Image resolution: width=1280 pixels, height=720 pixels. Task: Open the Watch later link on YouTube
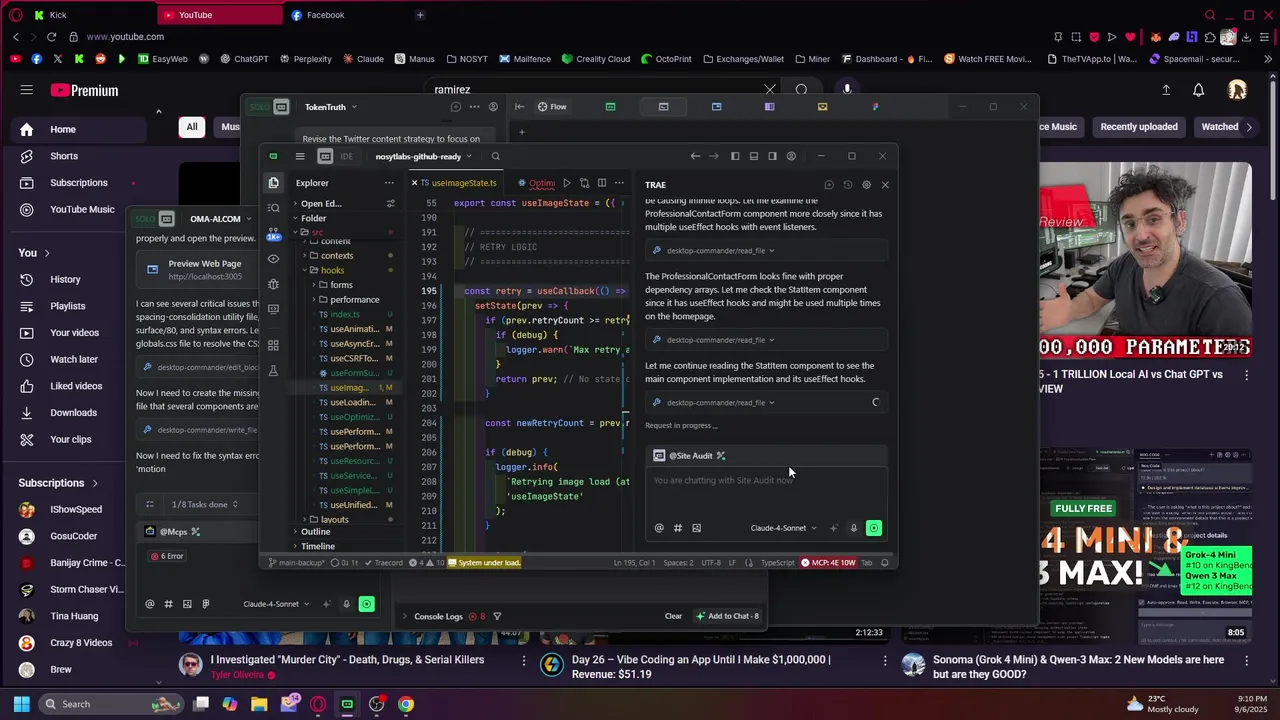click(74, 359)
